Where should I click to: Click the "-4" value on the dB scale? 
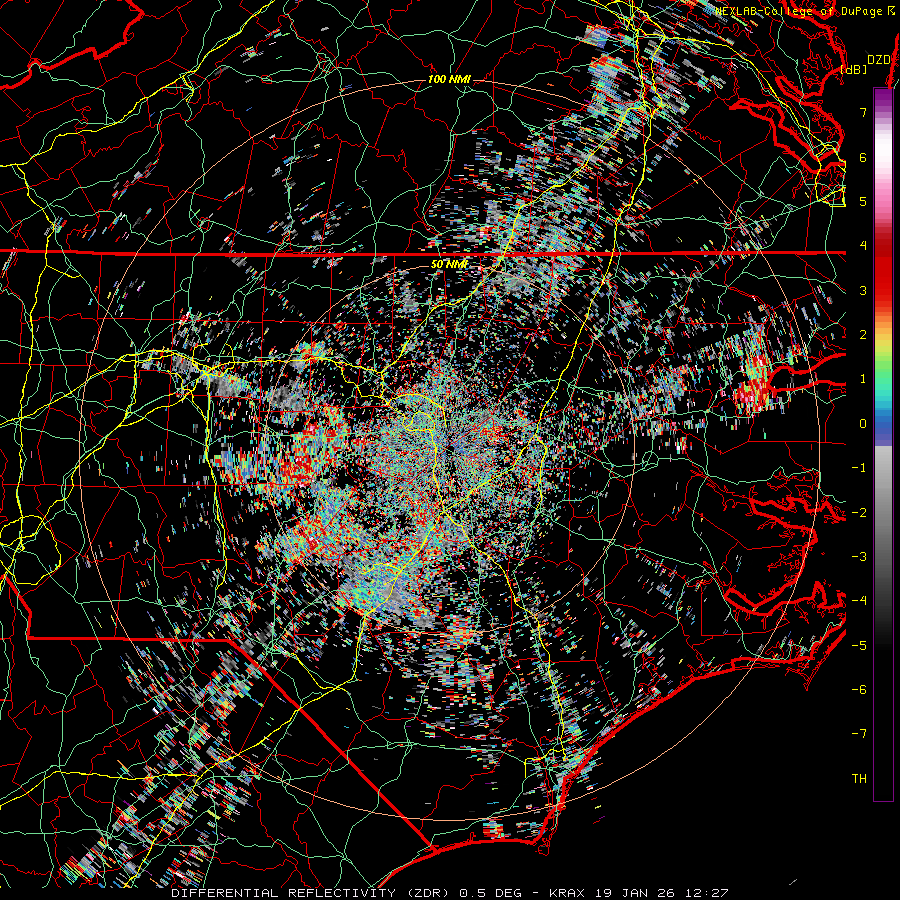(859, 600)
